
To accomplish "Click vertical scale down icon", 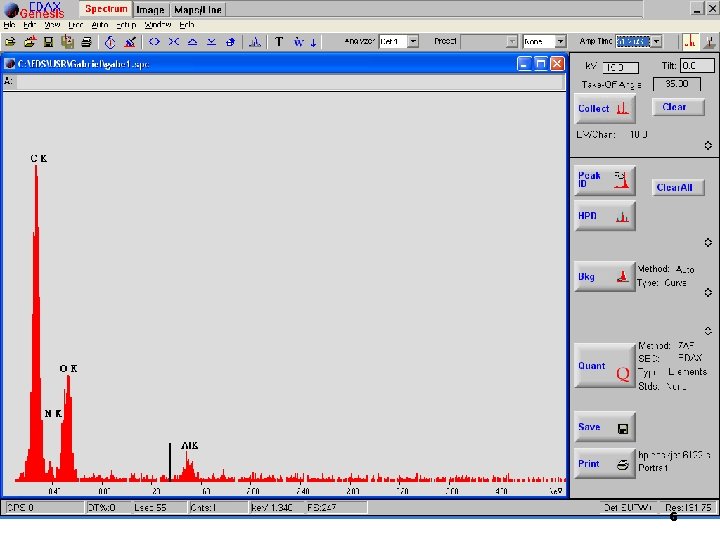I will [211, 42].
